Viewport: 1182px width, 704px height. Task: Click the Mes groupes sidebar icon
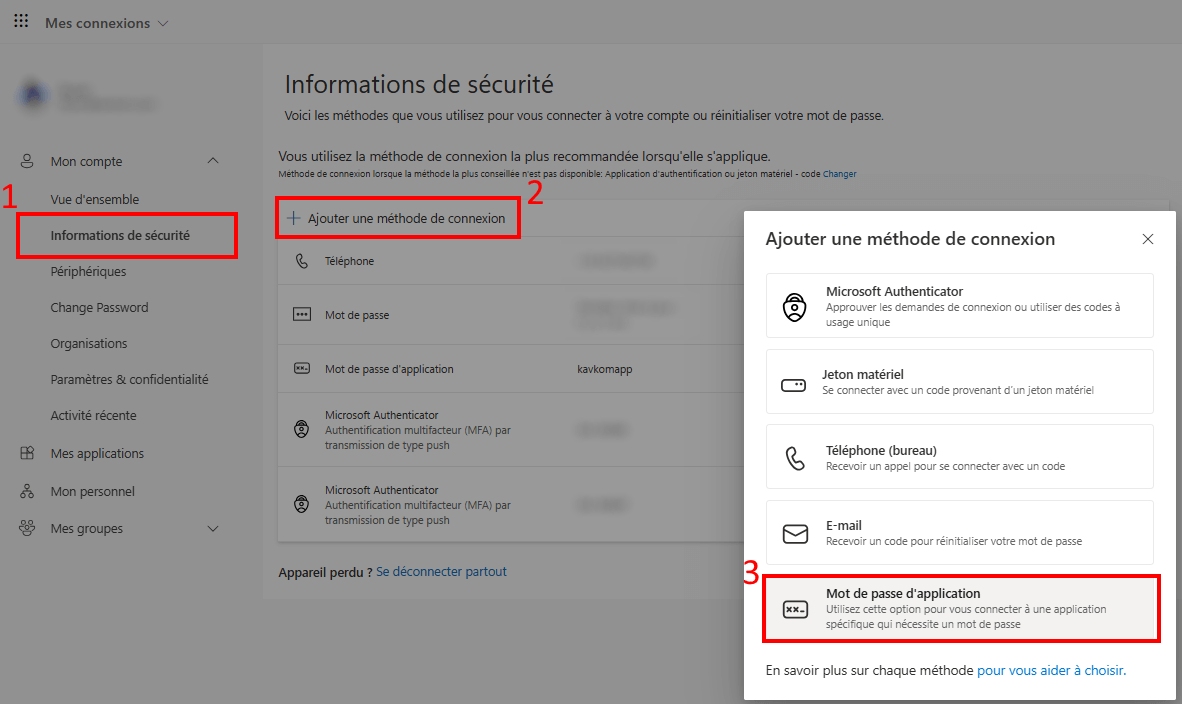28,528
